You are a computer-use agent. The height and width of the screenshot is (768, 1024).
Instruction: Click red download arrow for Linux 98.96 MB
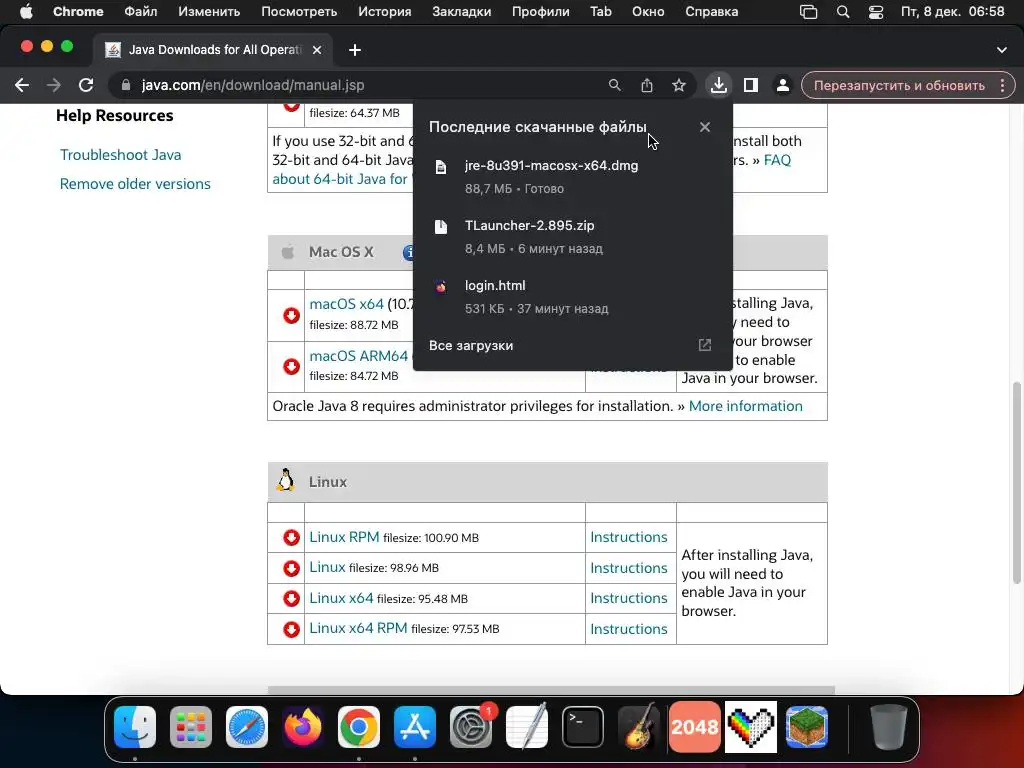[x=291, y=568]
